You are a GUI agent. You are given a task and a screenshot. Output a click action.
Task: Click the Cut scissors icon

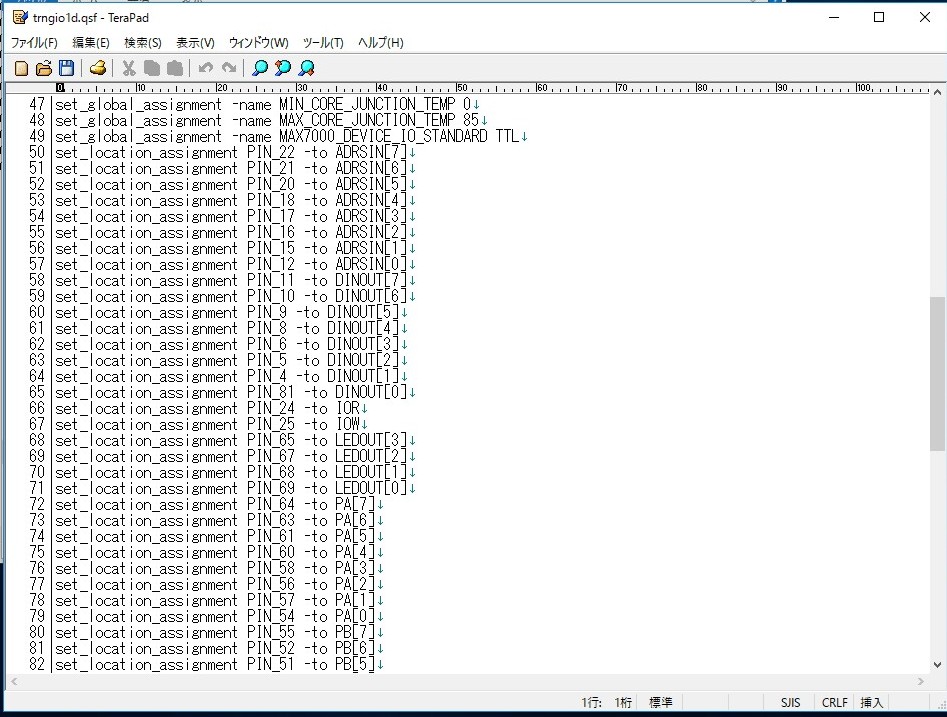[129, 68]
